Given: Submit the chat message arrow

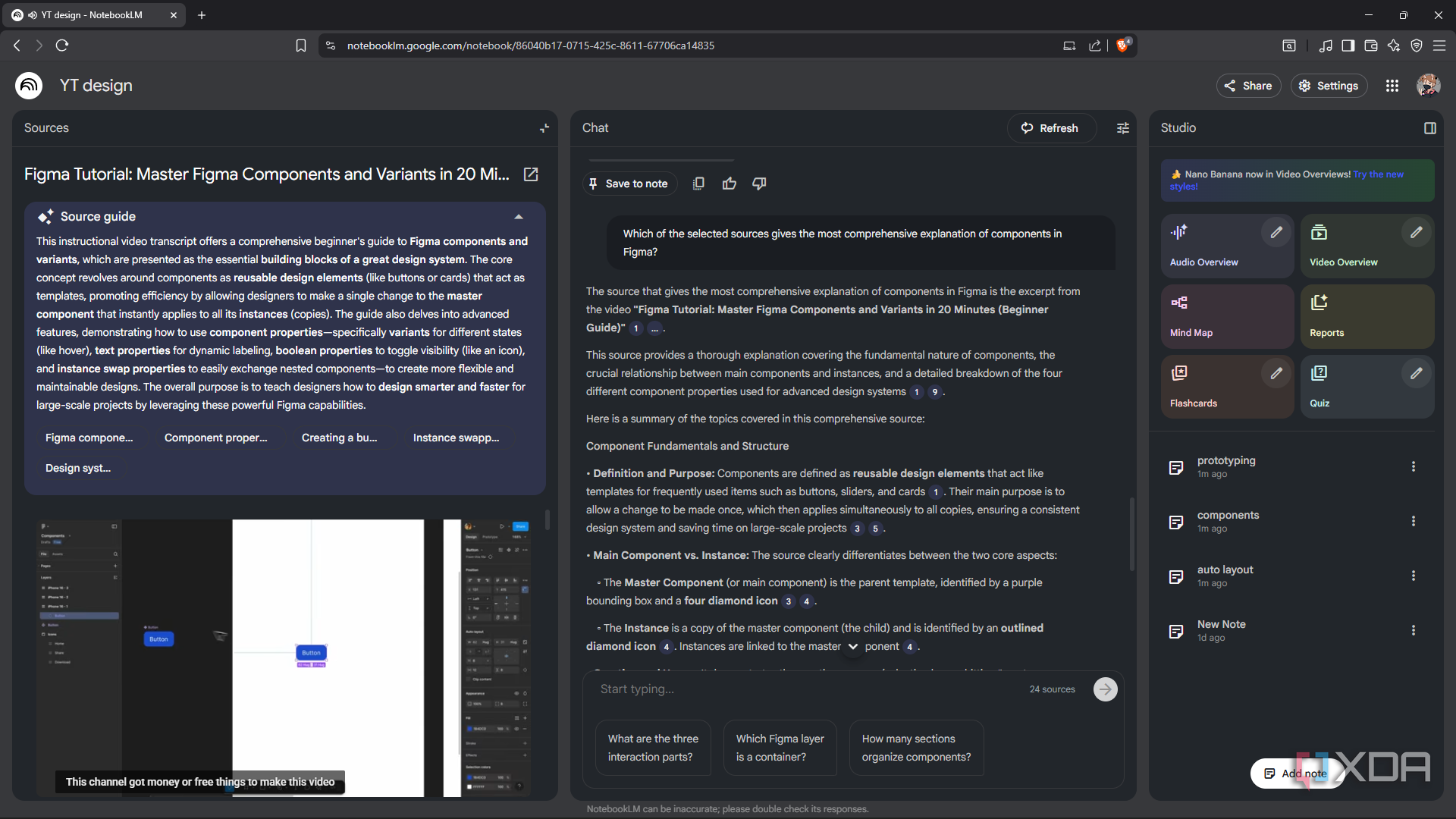Looking at the screenshot, I should point(1105,689).
